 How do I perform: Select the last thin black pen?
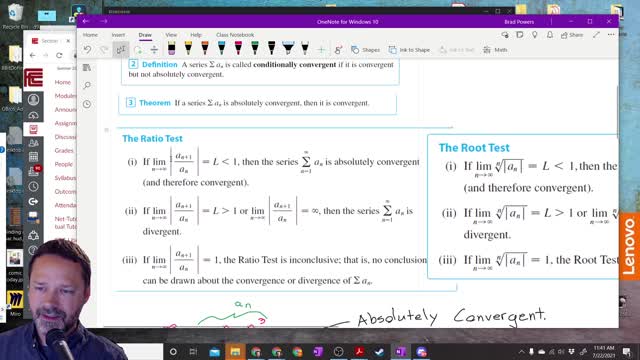coord(305,48)
